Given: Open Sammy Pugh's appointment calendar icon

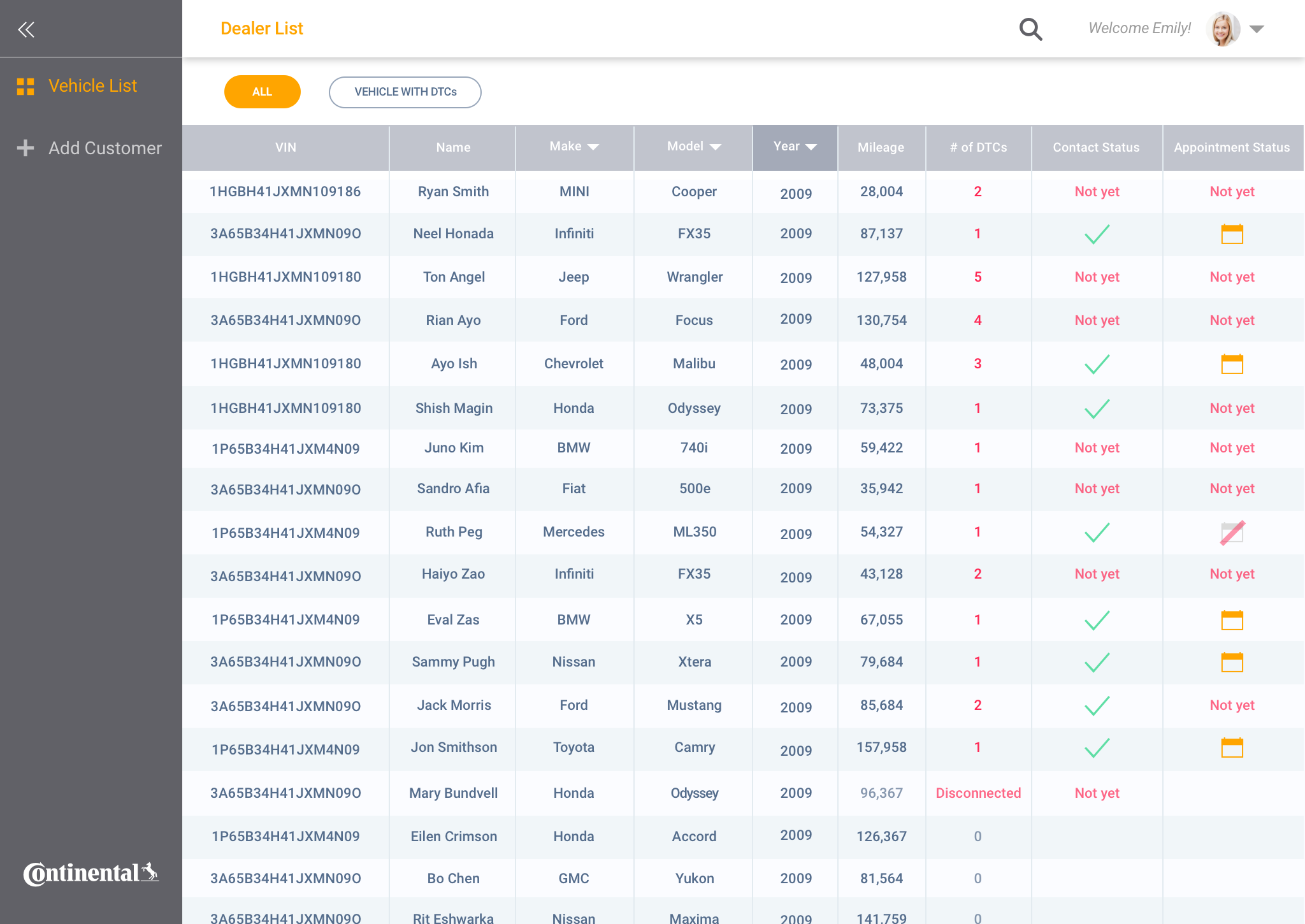Looking at the screenshot, I should pyautogui.click(x=1232, y=662).
